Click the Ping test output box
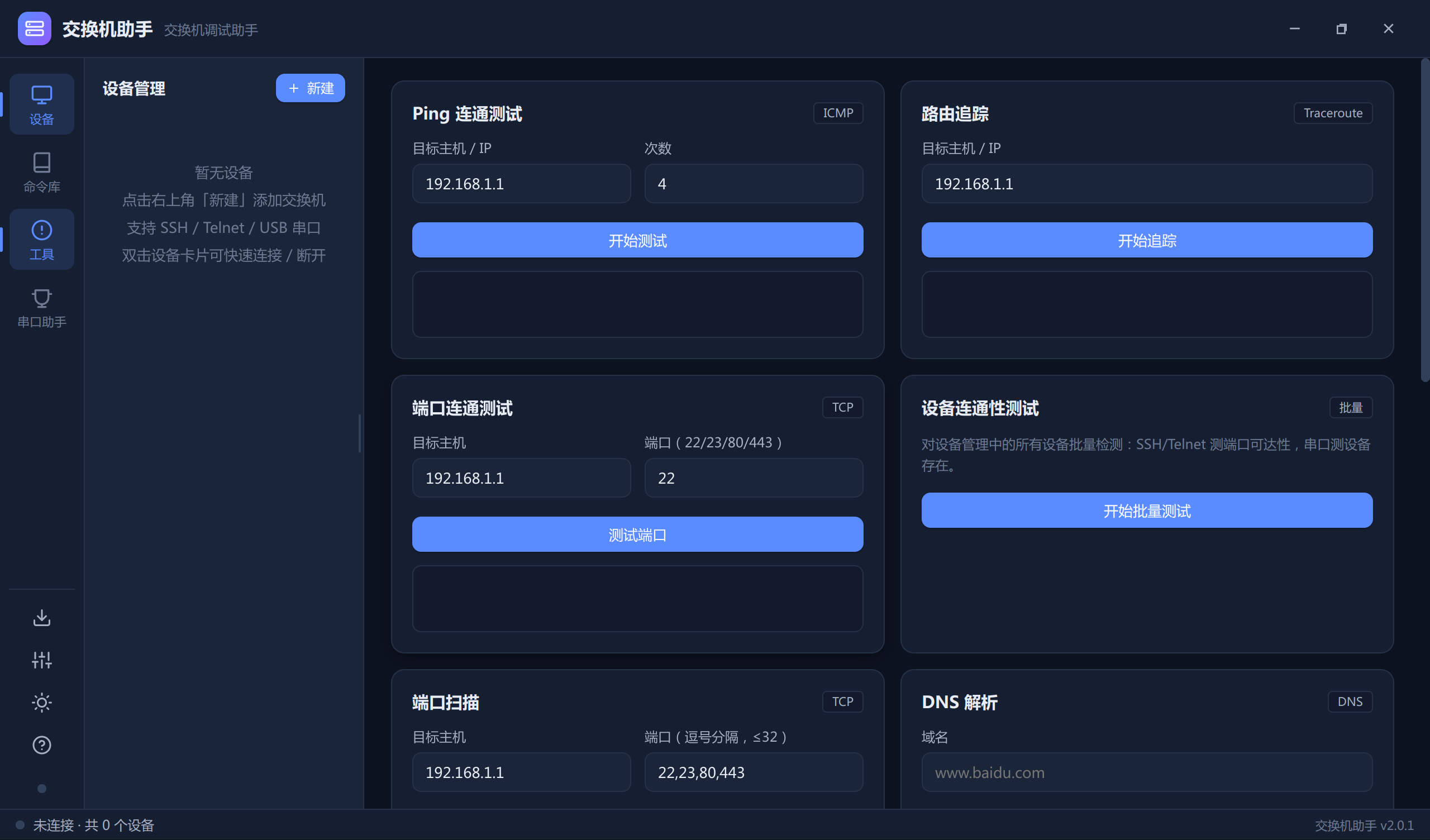The height and width of the screenshot is (840, 1430). click(637, 304)
